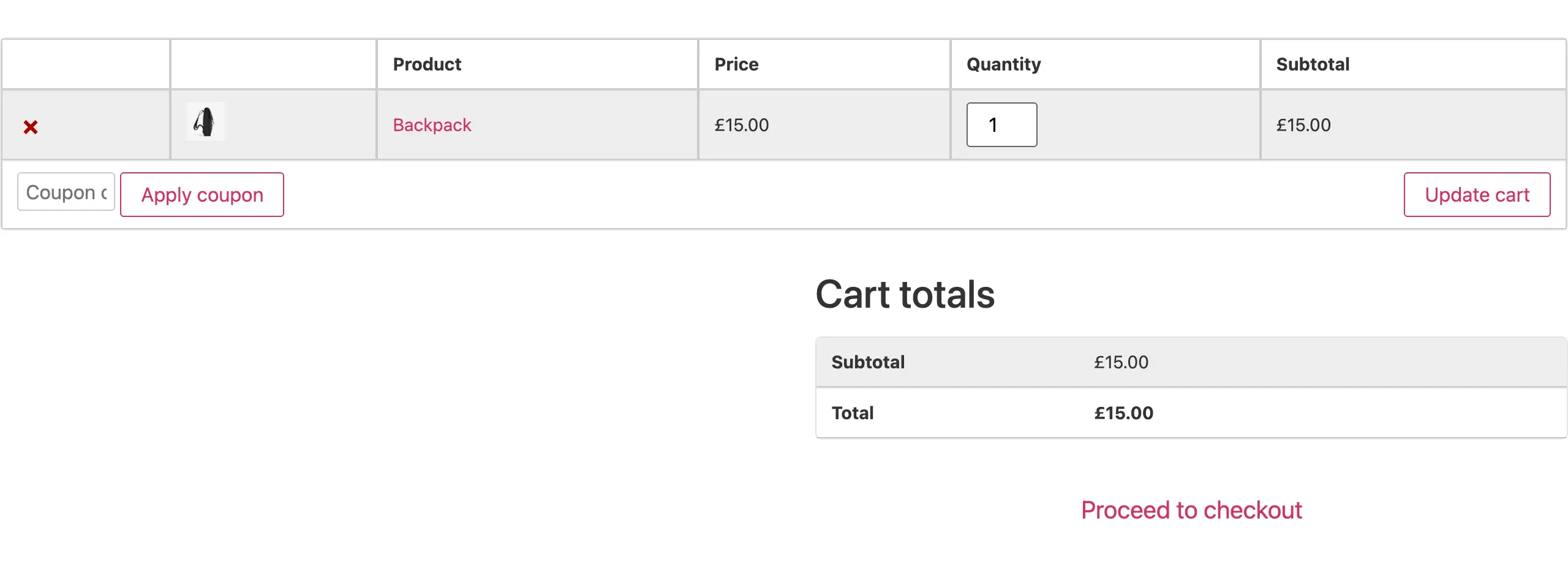Click into the Coupon code field
The width and height of the screenshot is (1568, 570).
[x=66, y=192]
